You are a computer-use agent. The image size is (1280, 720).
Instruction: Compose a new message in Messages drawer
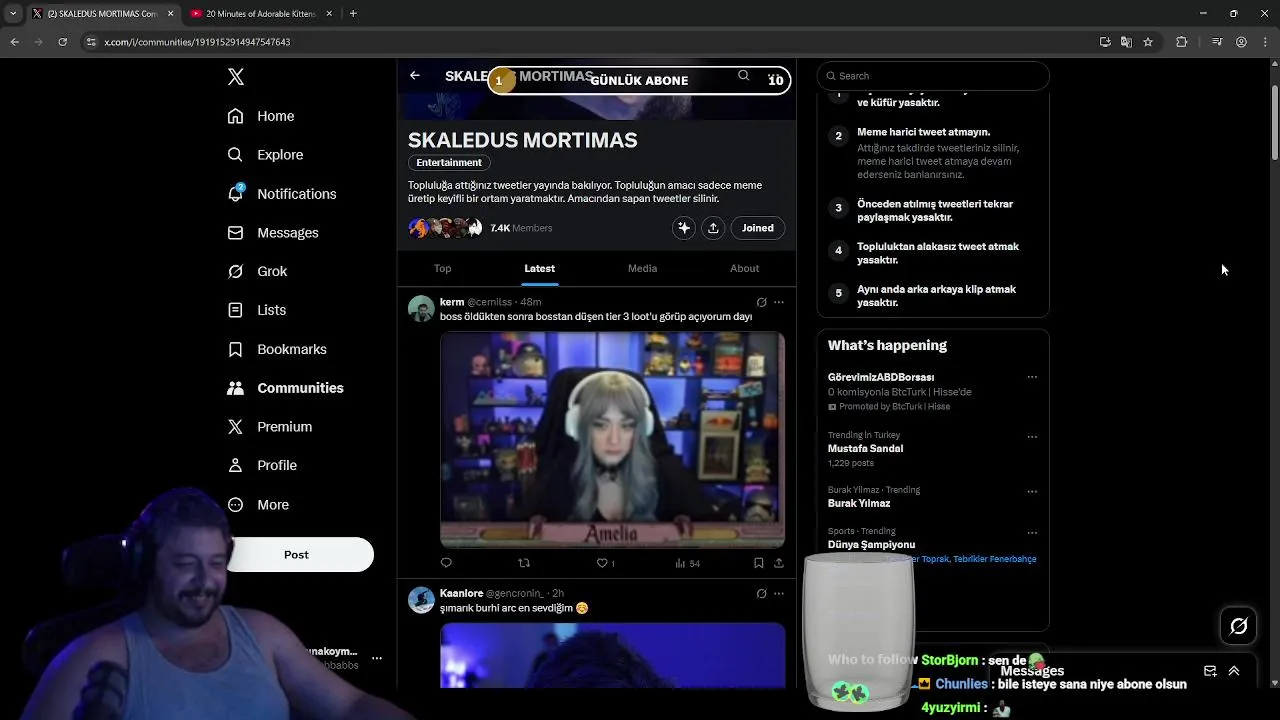tap(1210, 671)
